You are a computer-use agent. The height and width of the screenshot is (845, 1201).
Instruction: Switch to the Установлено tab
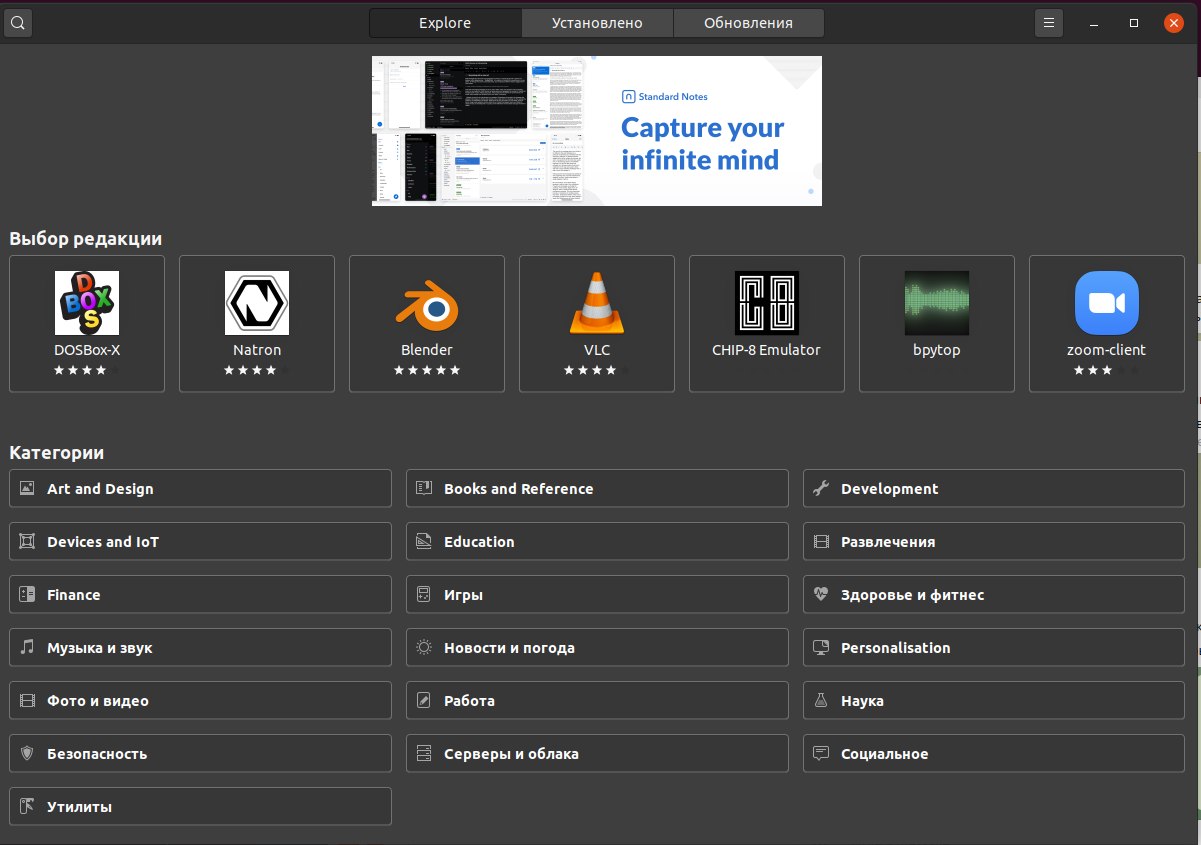(597, 23)
